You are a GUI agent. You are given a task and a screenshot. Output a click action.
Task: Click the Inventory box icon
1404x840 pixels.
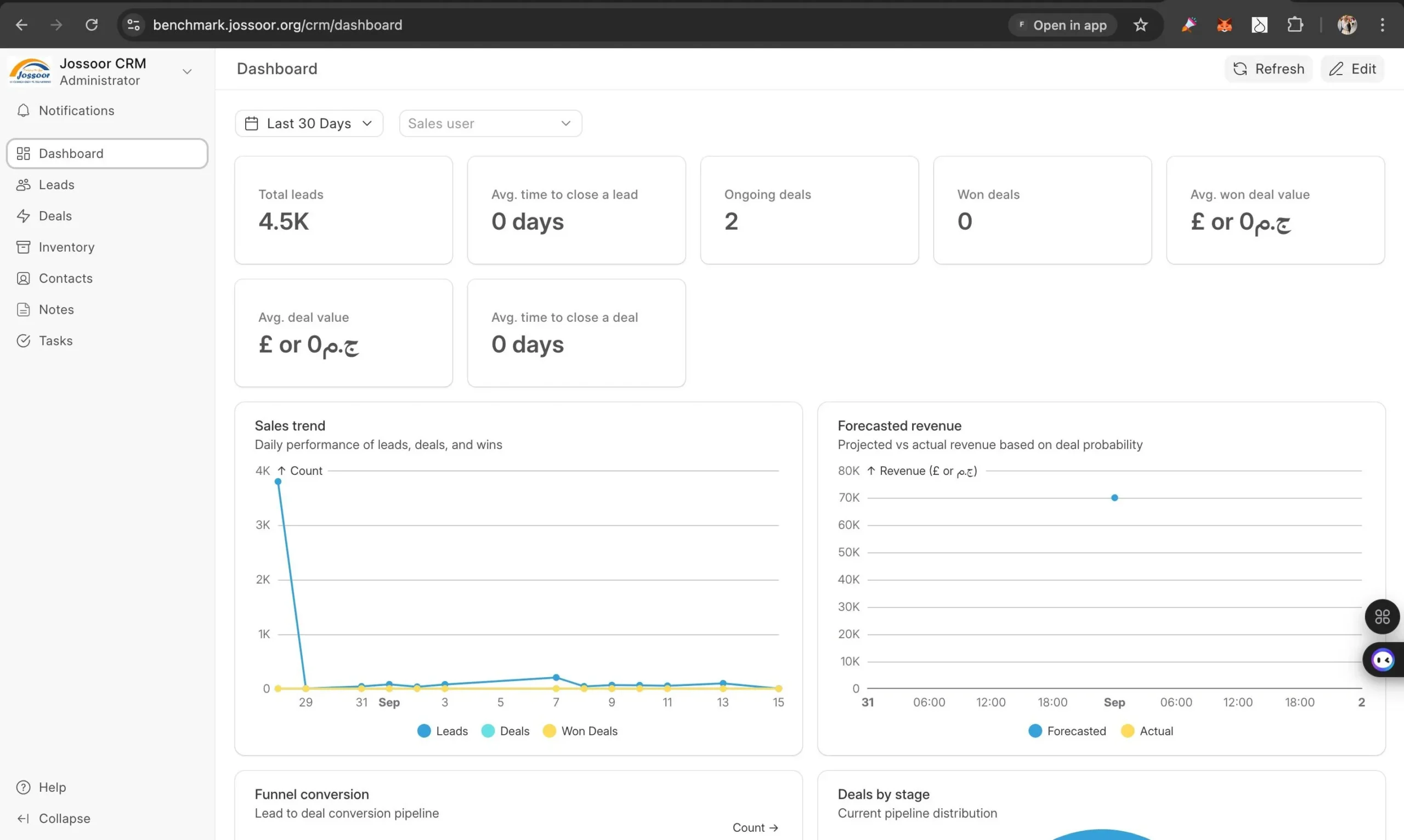23,247
